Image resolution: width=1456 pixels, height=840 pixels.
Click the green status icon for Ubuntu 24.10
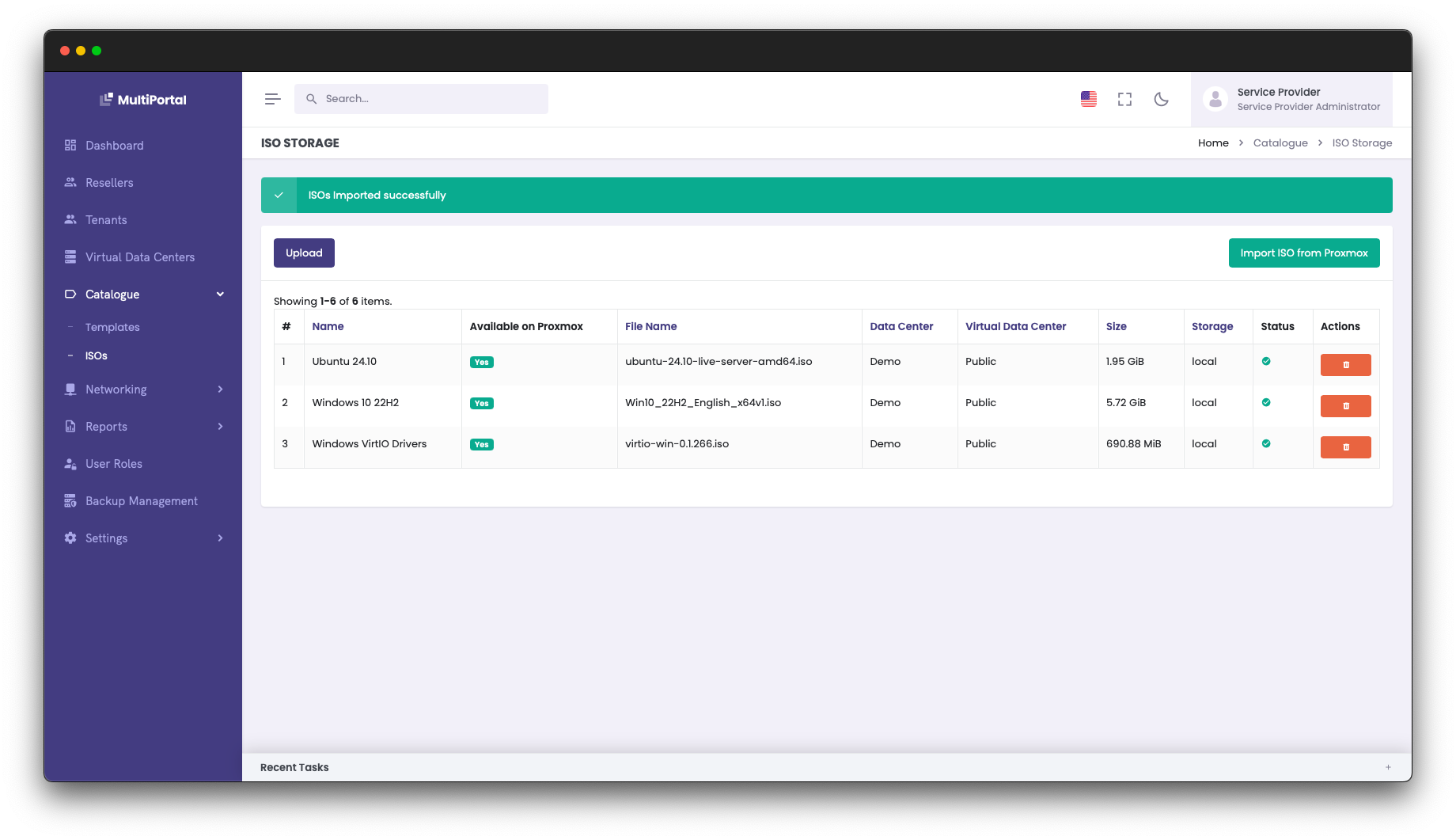pos(1266,361)
